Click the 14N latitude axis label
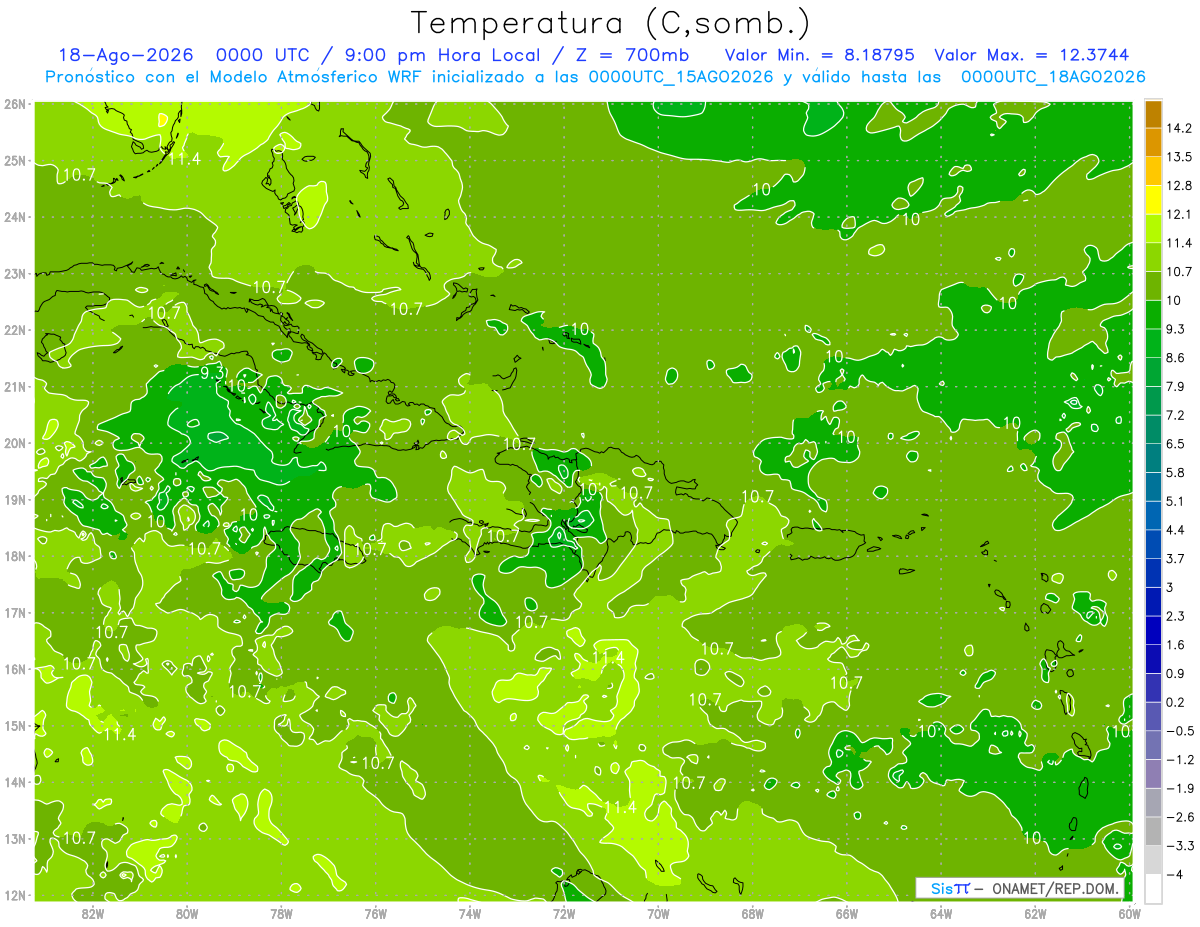The width and height of the screenshot is (1200, 927). pos(15,782)
